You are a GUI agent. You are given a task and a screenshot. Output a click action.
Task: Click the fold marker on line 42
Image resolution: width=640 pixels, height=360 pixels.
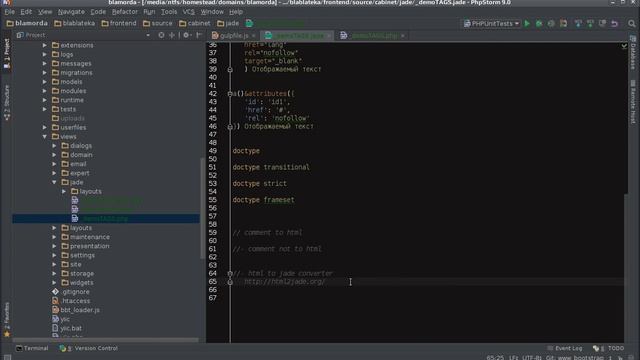230,93
